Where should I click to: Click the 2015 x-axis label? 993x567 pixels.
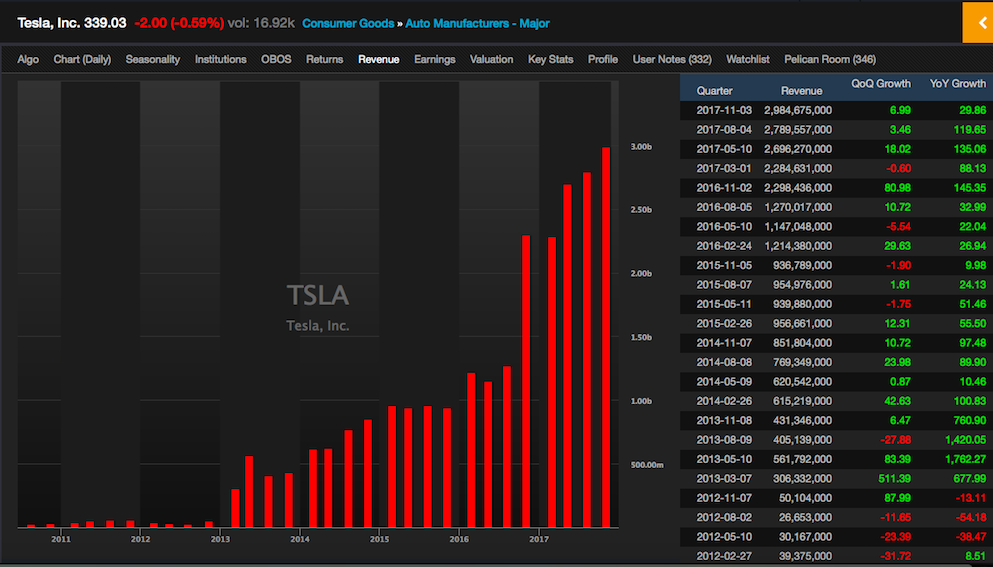[x=379, y=539]
